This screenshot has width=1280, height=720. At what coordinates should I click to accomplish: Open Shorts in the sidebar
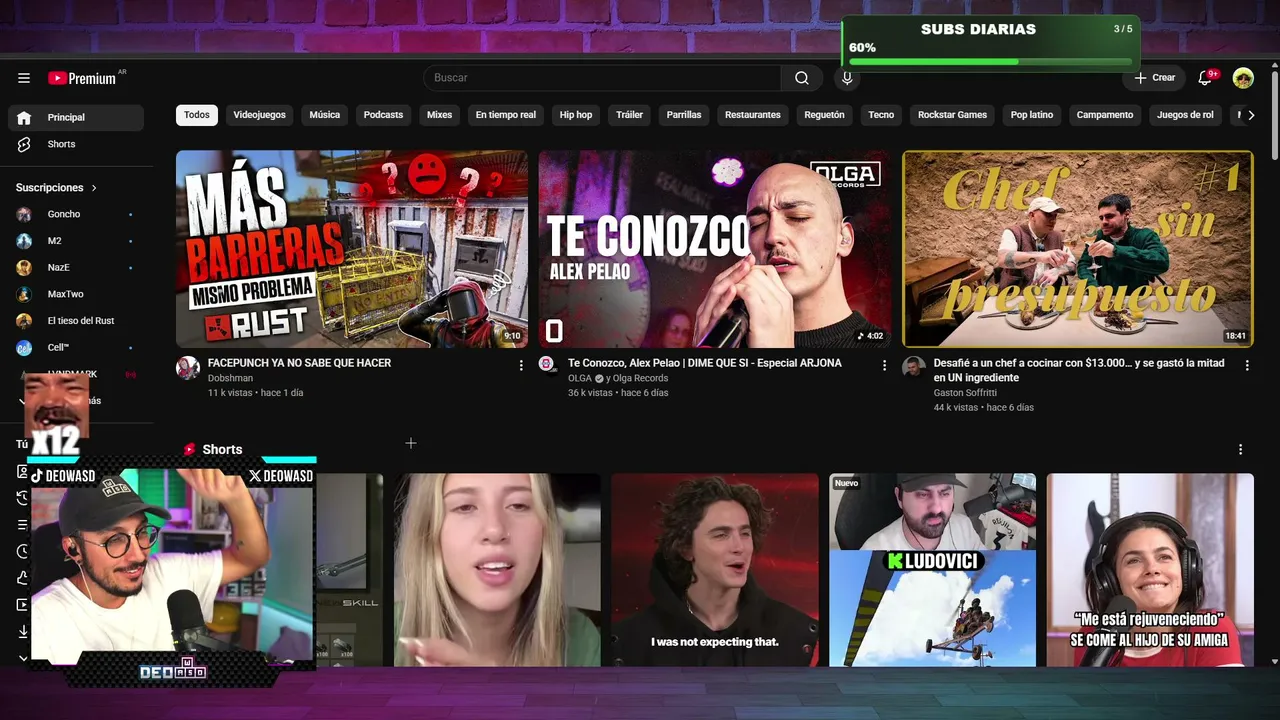point(76,144)
